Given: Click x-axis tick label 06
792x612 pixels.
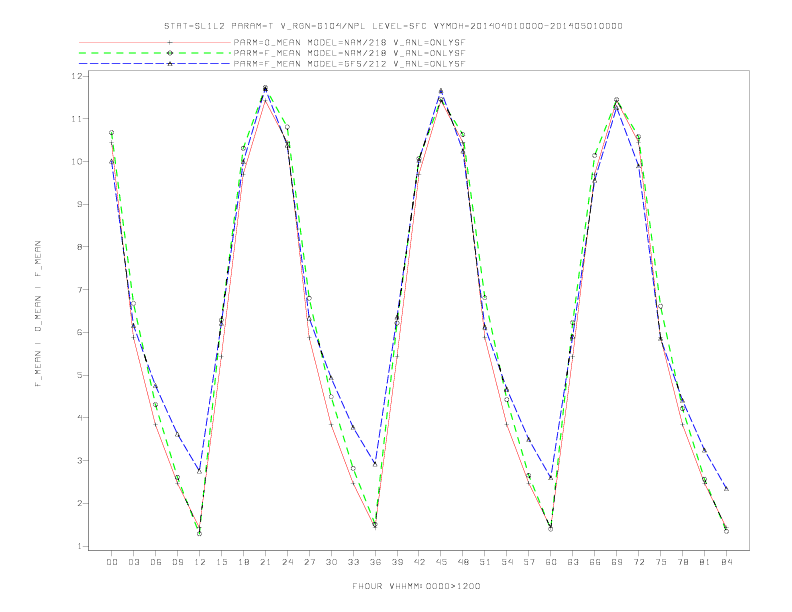Looking at the screenshot, I should click(156, 562).
